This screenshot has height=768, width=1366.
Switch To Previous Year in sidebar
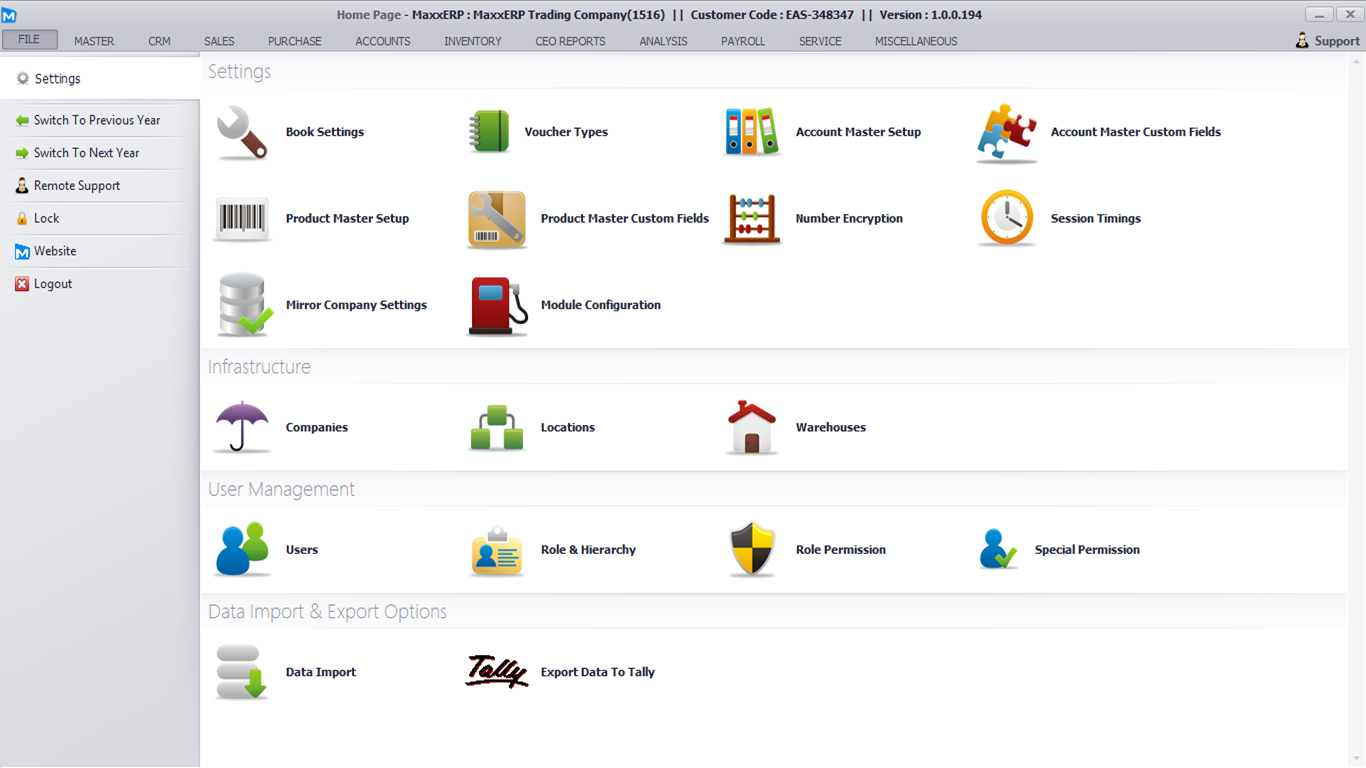pos(96,120)
